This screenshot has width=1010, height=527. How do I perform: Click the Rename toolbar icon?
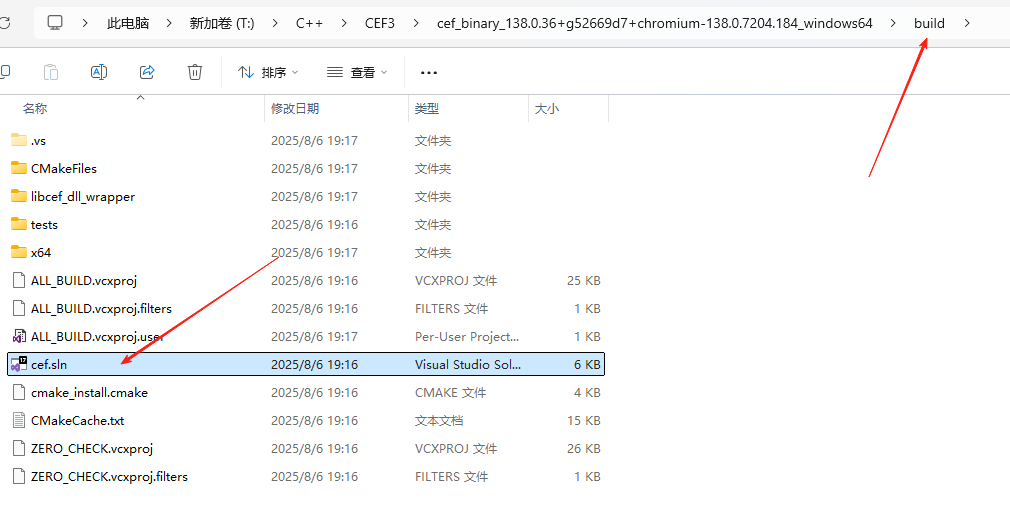(99, 72)
